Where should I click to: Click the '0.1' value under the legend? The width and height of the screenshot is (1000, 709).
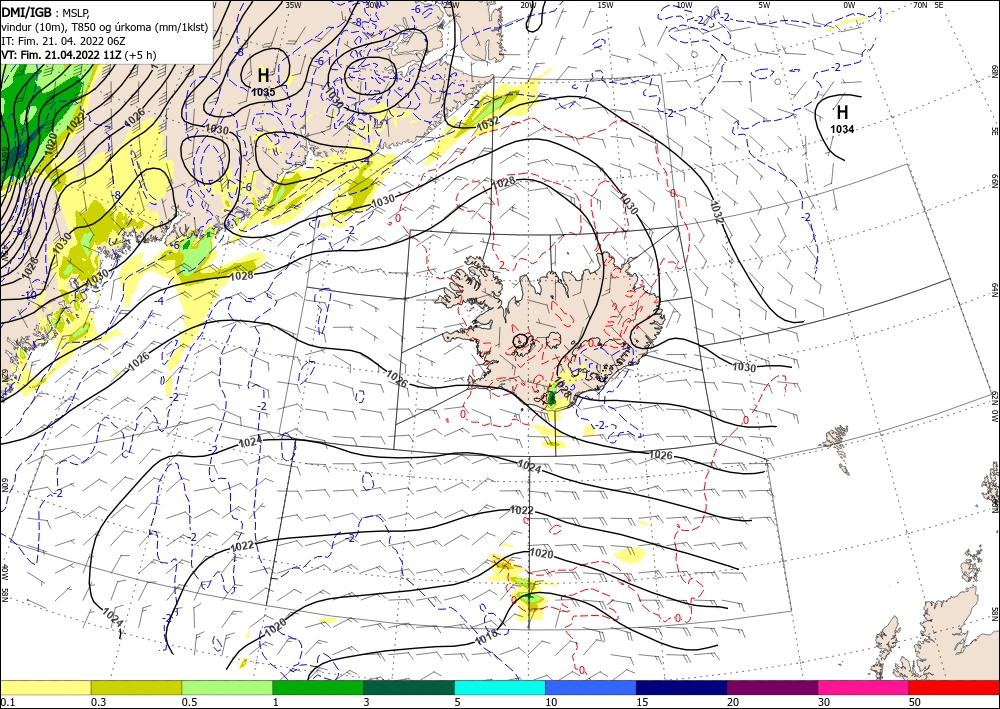[x=6, y=702]
